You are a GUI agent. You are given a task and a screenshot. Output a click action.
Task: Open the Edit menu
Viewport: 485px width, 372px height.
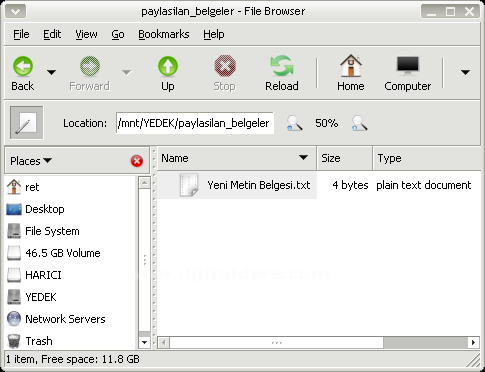tap(52, 34)
